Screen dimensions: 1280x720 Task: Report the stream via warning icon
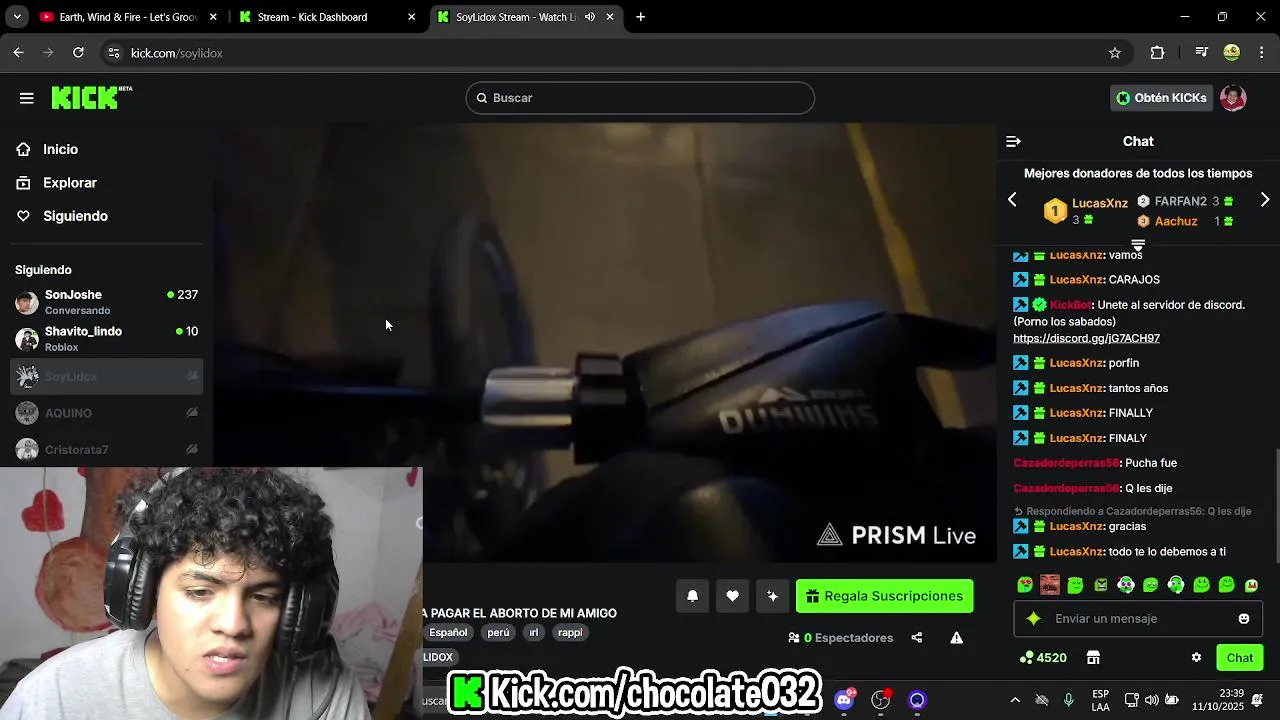point(957,638)
